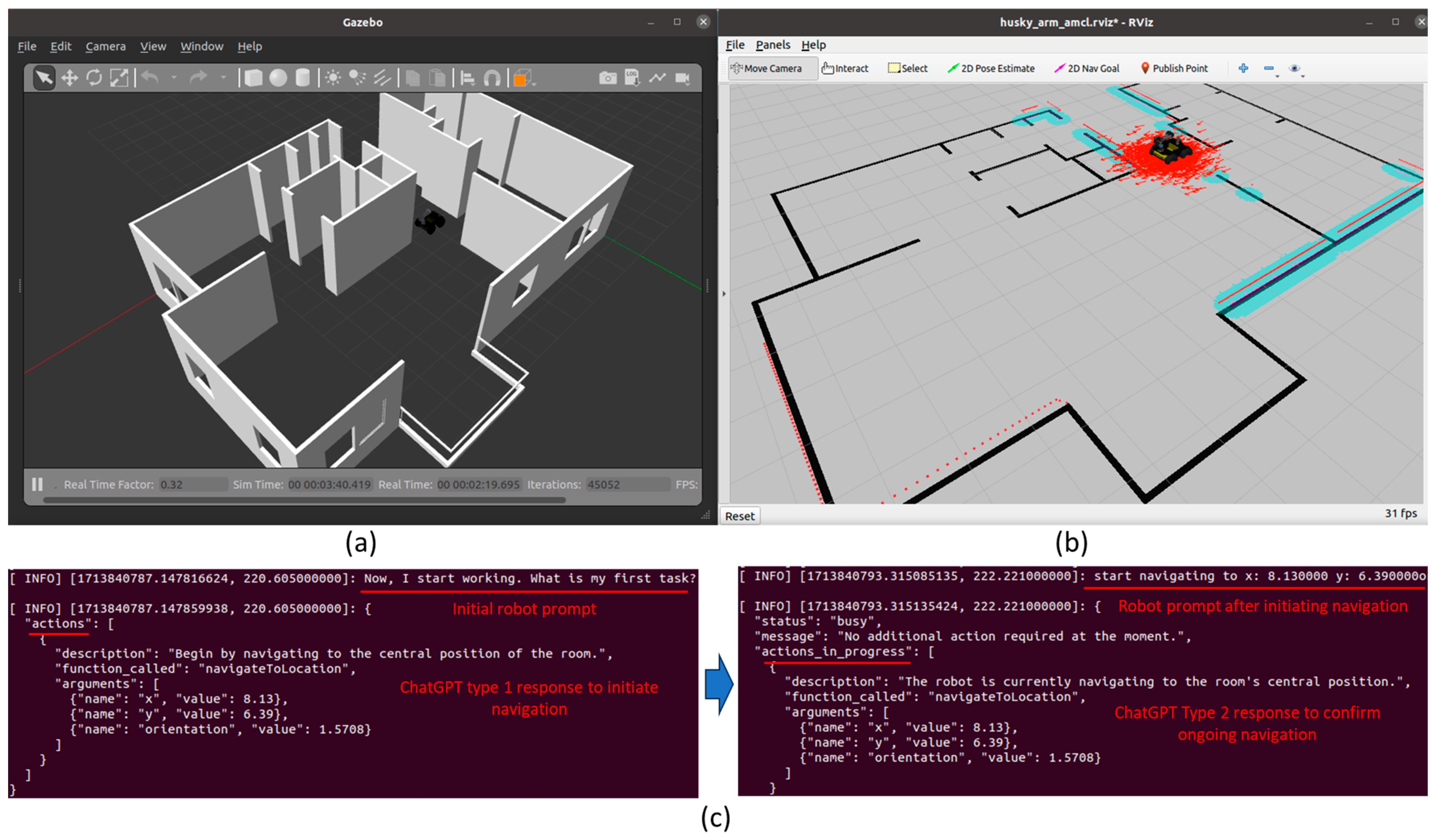Activate the Move Camera tool in RViz
The height and width of the screenshot is (840, 1437).
point(767,69)
